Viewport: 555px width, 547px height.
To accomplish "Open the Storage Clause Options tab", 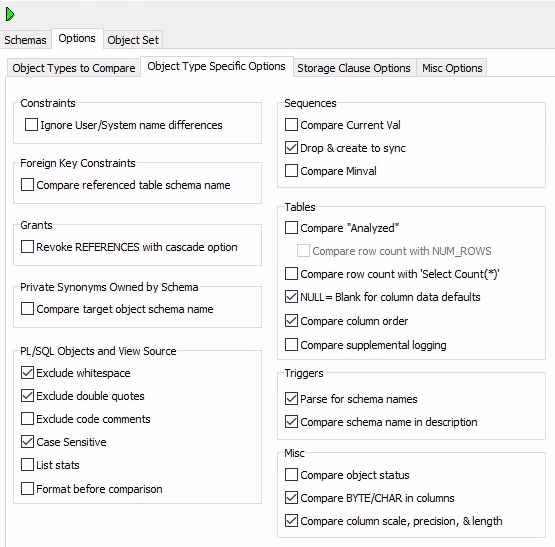I will tap(354, 68).
